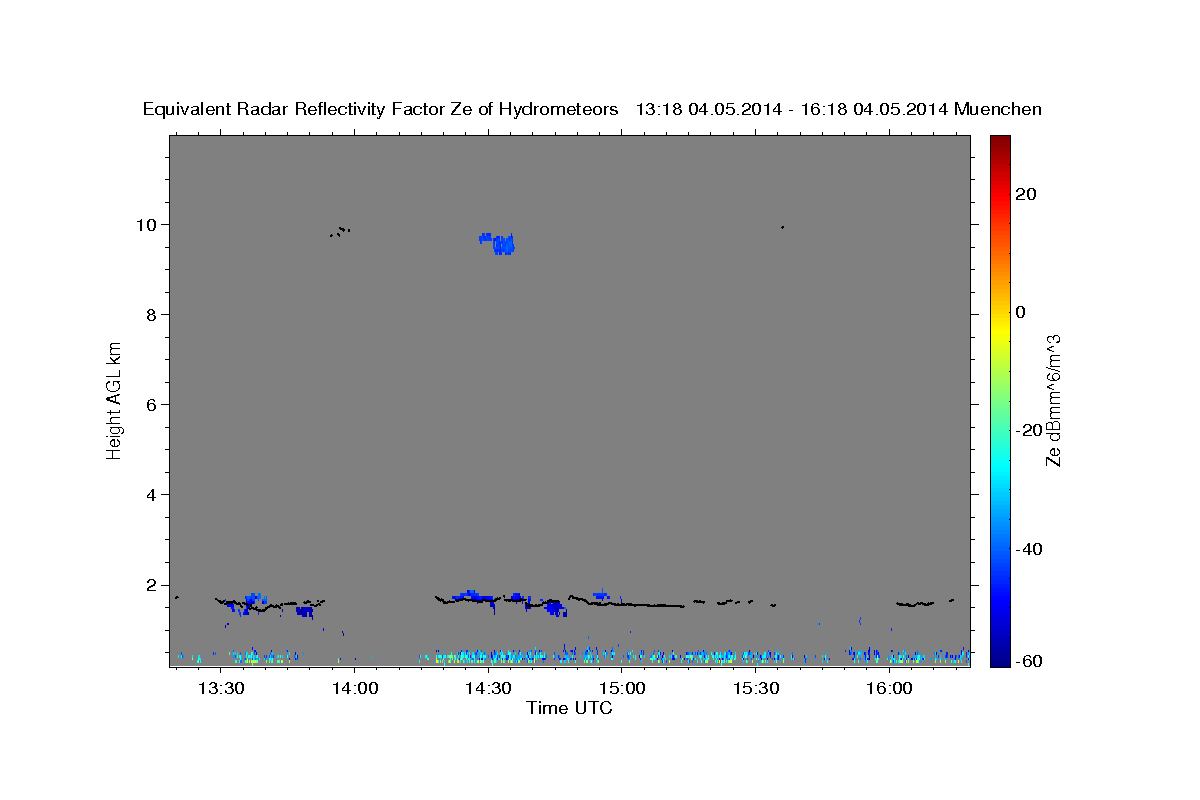Click the 15:00 time tick label

pos(622,688)
